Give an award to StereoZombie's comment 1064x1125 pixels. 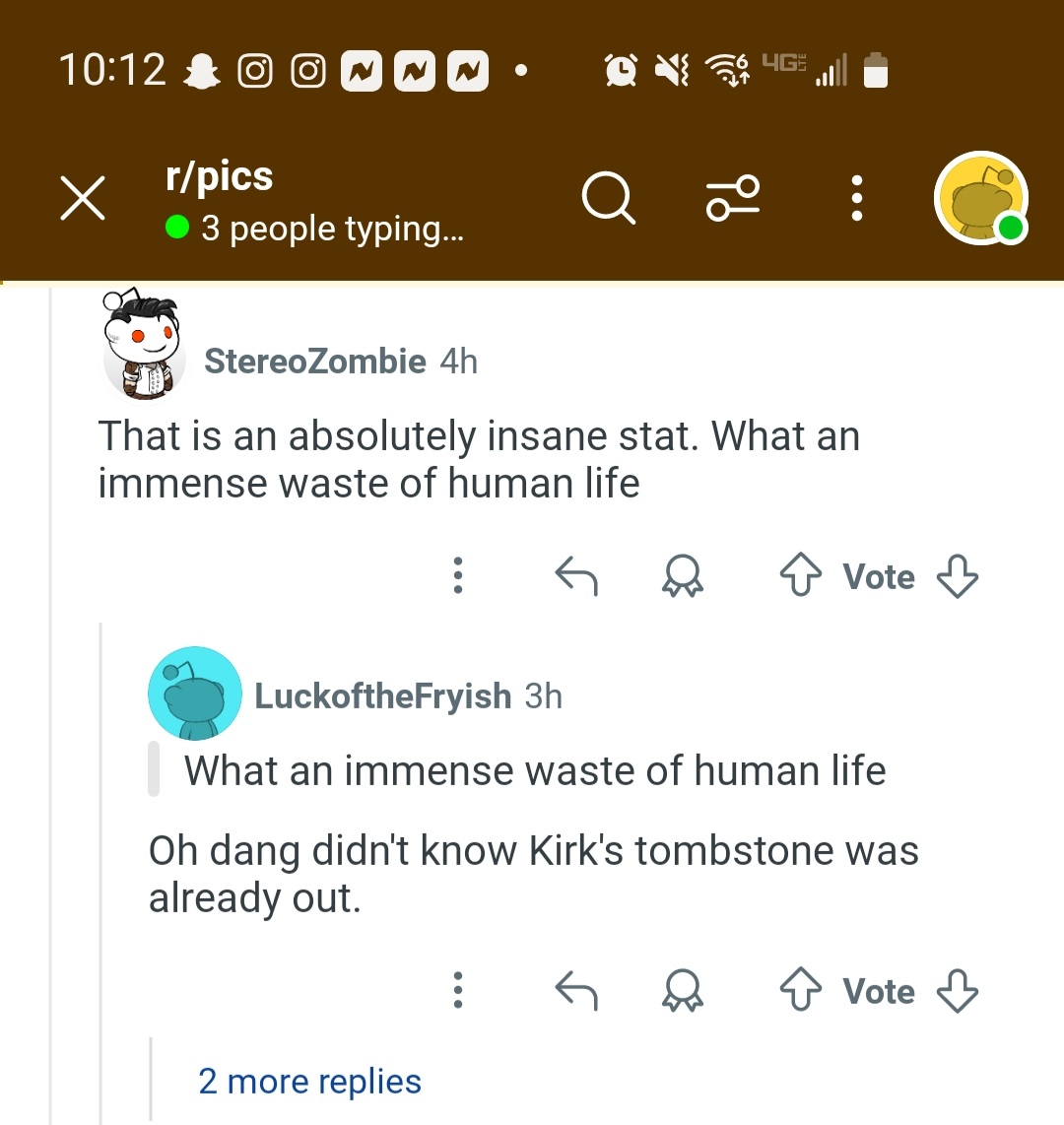[x=682, y=576]
